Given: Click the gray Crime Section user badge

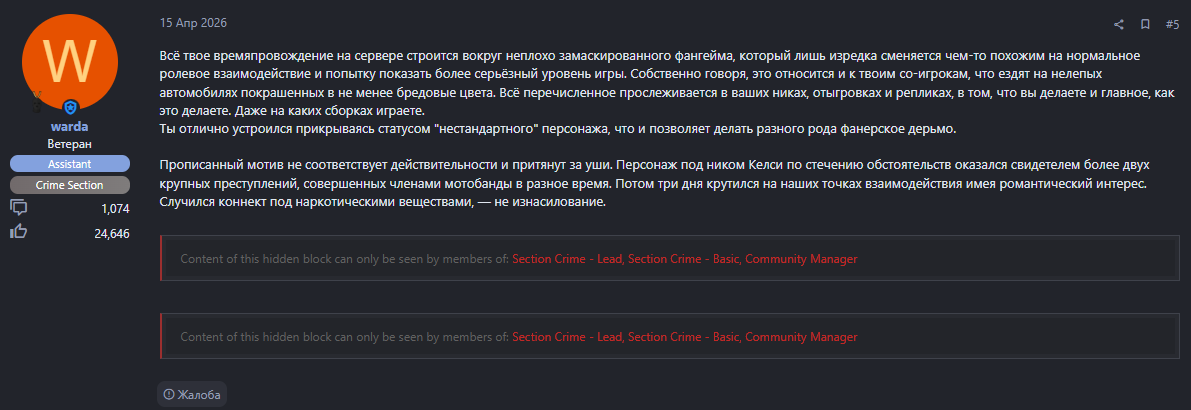Looking at the screenshot, I should (69, 185).
